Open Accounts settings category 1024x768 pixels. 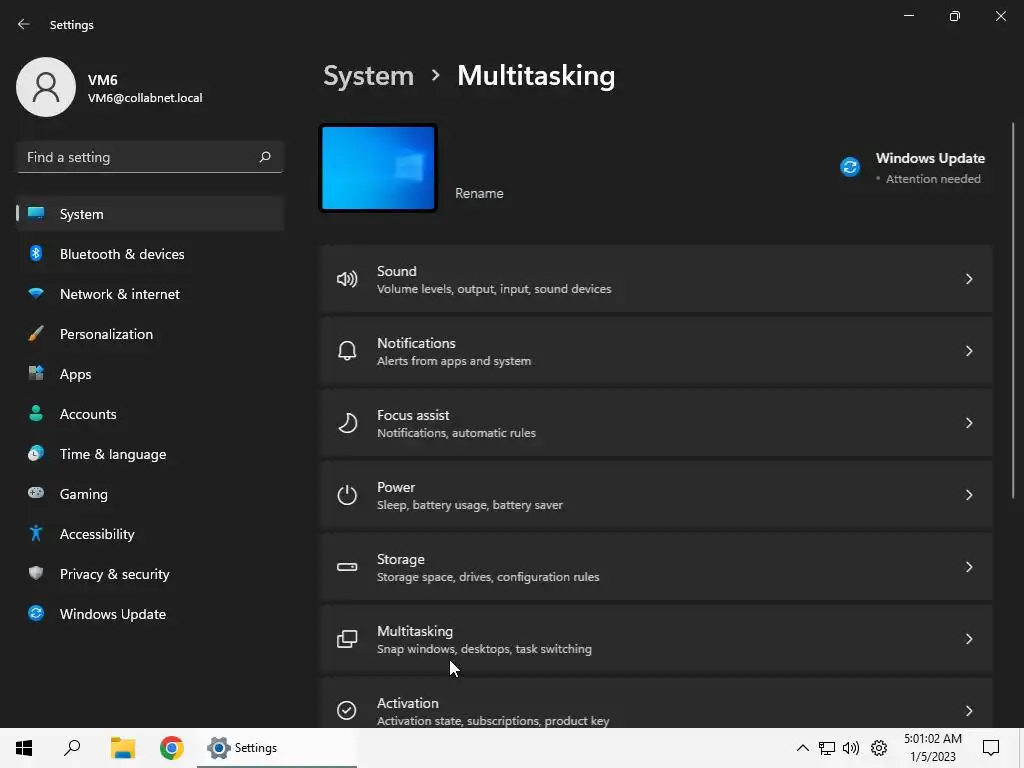[x=150, y=414]
